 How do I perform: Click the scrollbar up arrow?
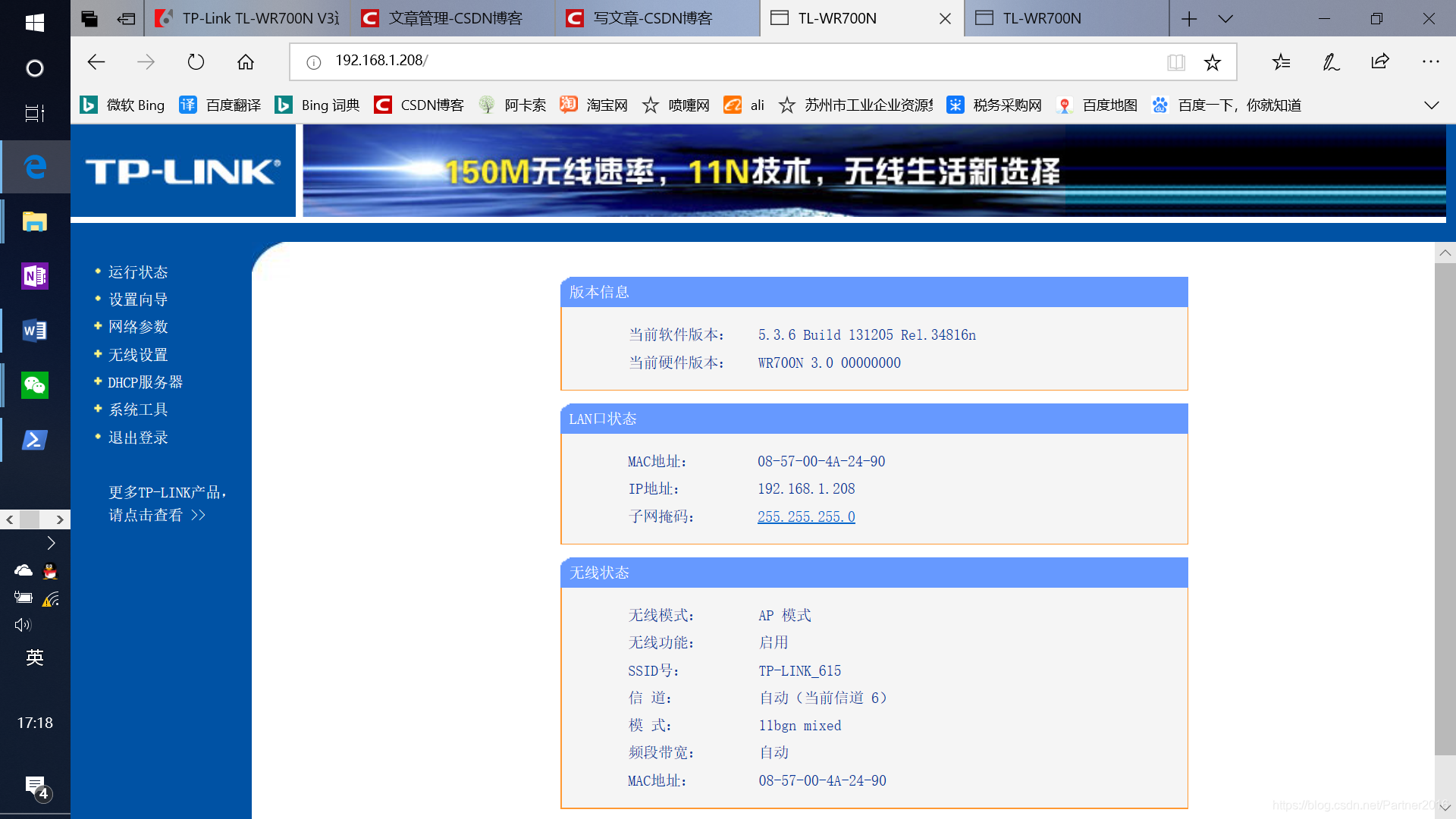[x=1445, y=253]
